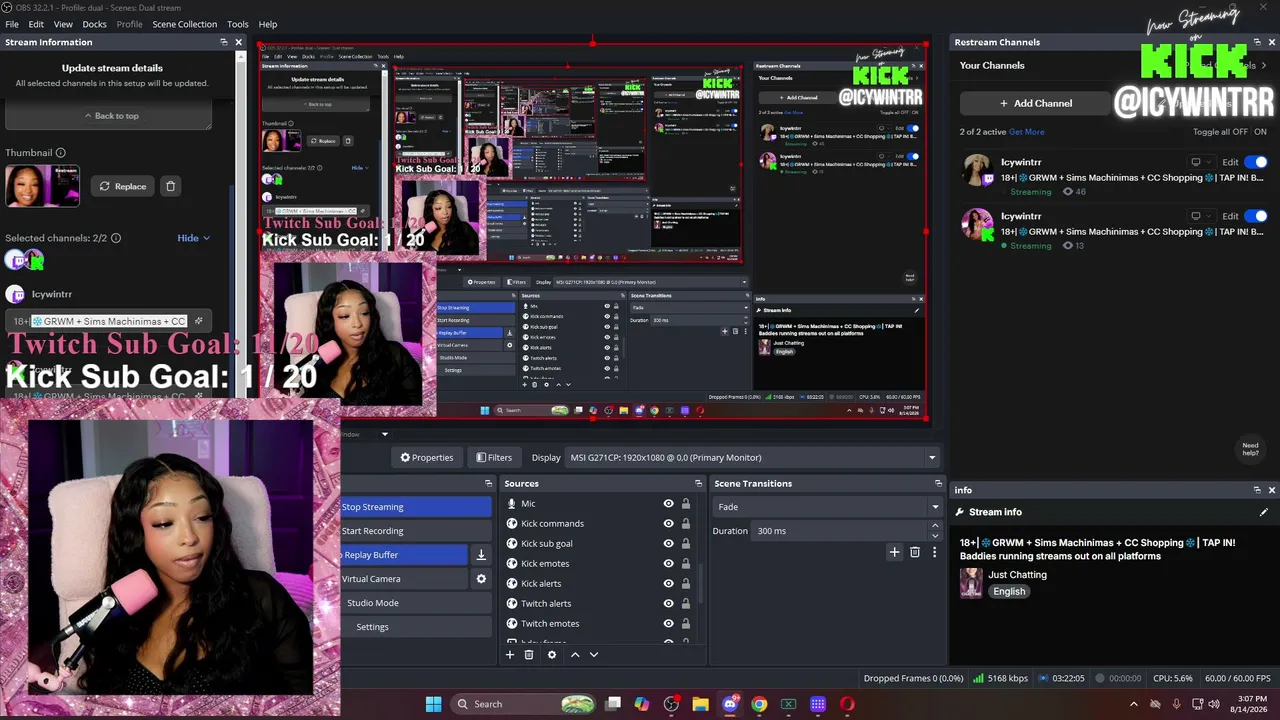
Task: Open the Fade transition dropdown
Action: point(828,507)
